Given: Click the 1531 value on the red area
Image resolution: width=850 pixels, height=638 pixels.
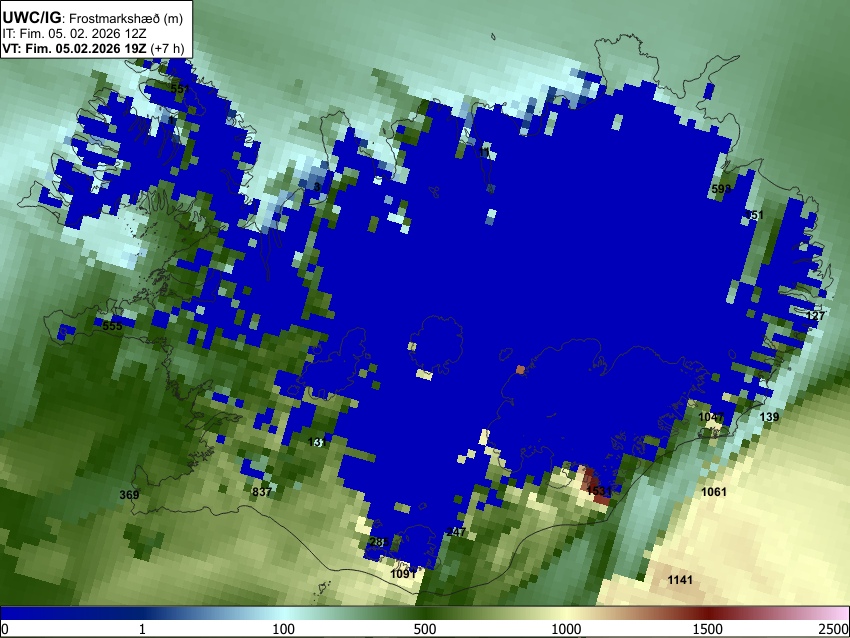Looking at the screenshot, I should [x=599, y=491].
